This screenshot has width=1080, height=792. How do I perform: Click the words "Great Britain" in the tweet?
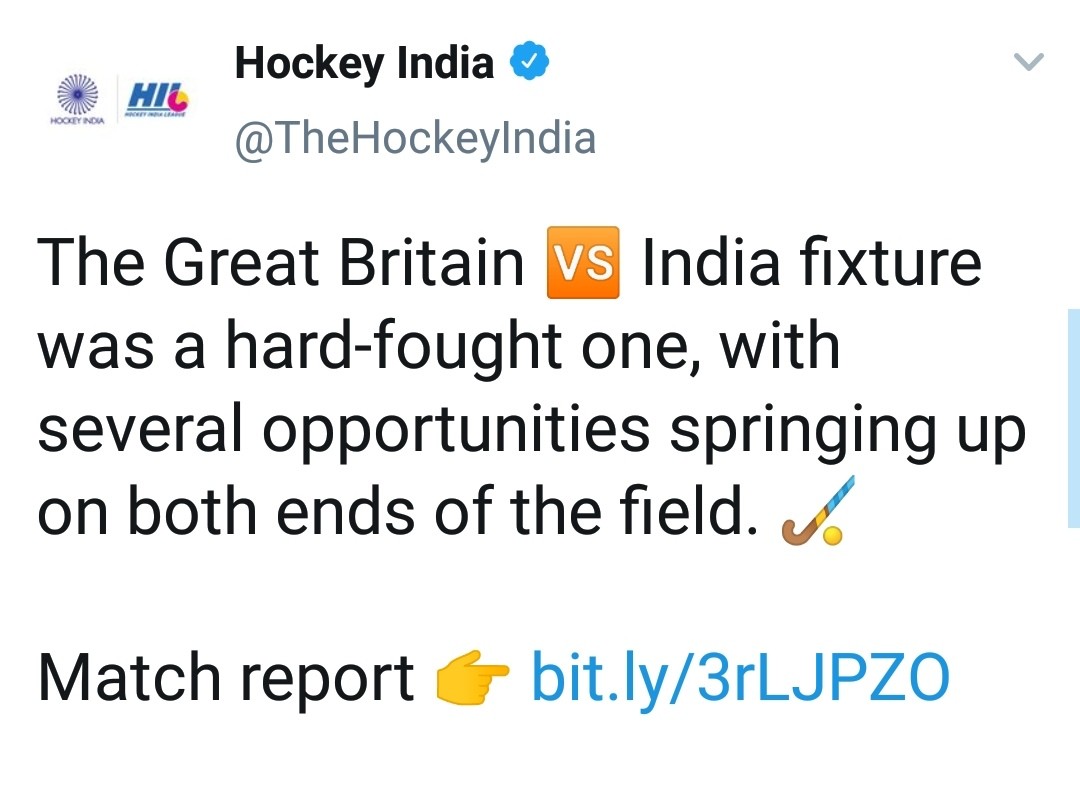pyautogui.click(x=343, y=263)
